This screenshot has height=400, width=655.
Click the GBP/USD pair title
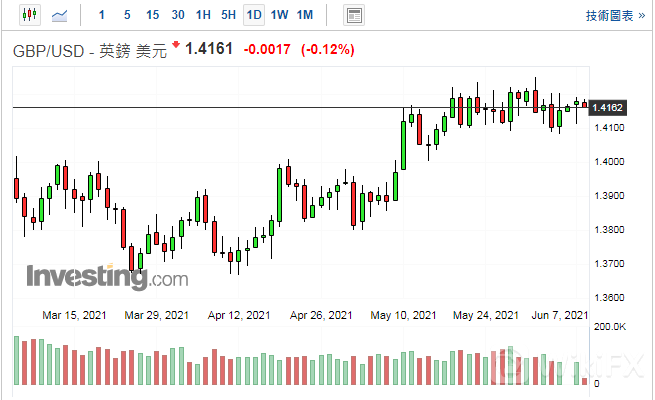[52, 51]
